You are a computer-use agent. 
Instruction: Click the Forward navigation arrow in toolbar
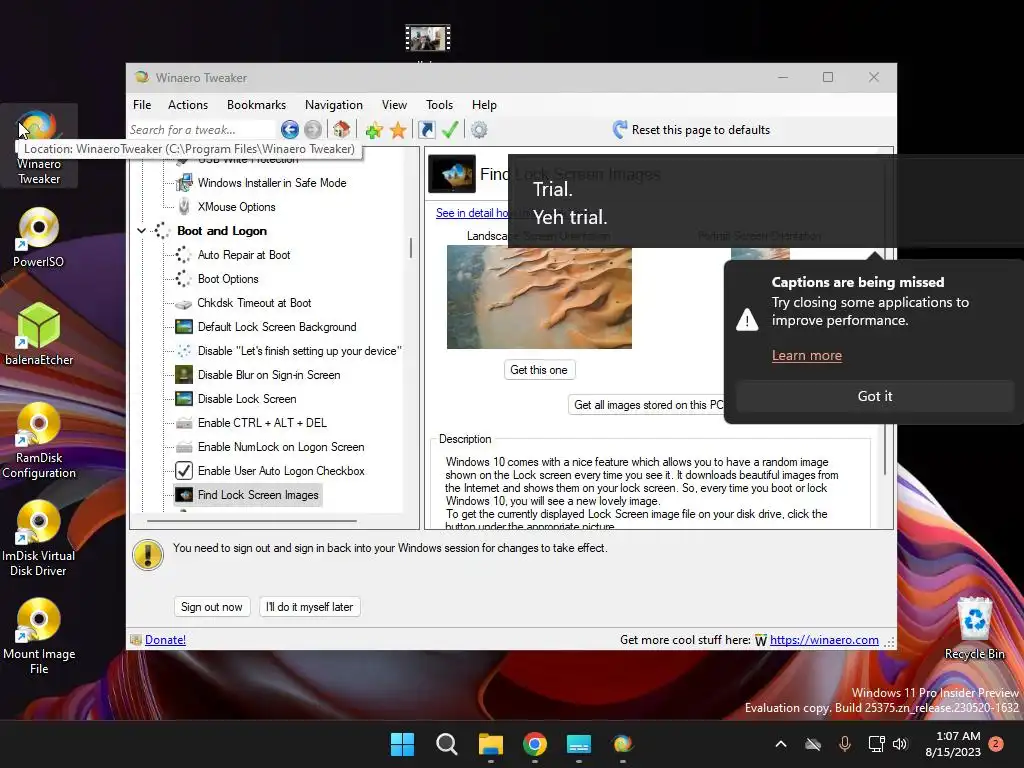click(313, 130)
